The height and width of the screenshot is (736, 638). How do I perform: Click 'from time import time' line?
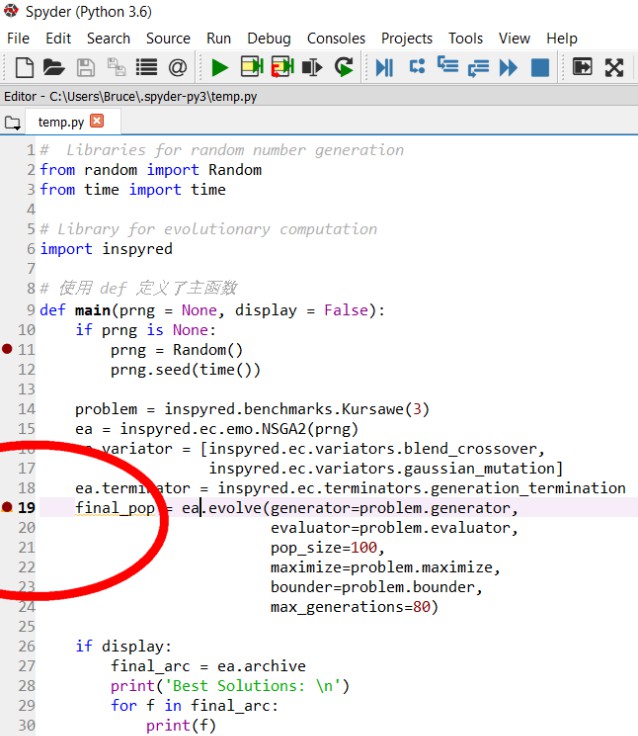133,189
